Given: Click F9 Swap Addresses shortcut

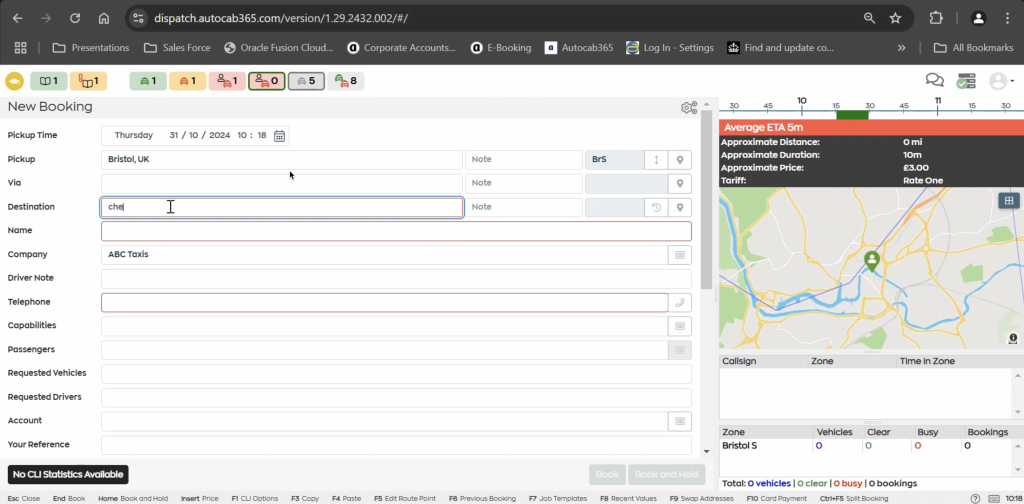Looking at the screenshot, I should pos(702,498).
